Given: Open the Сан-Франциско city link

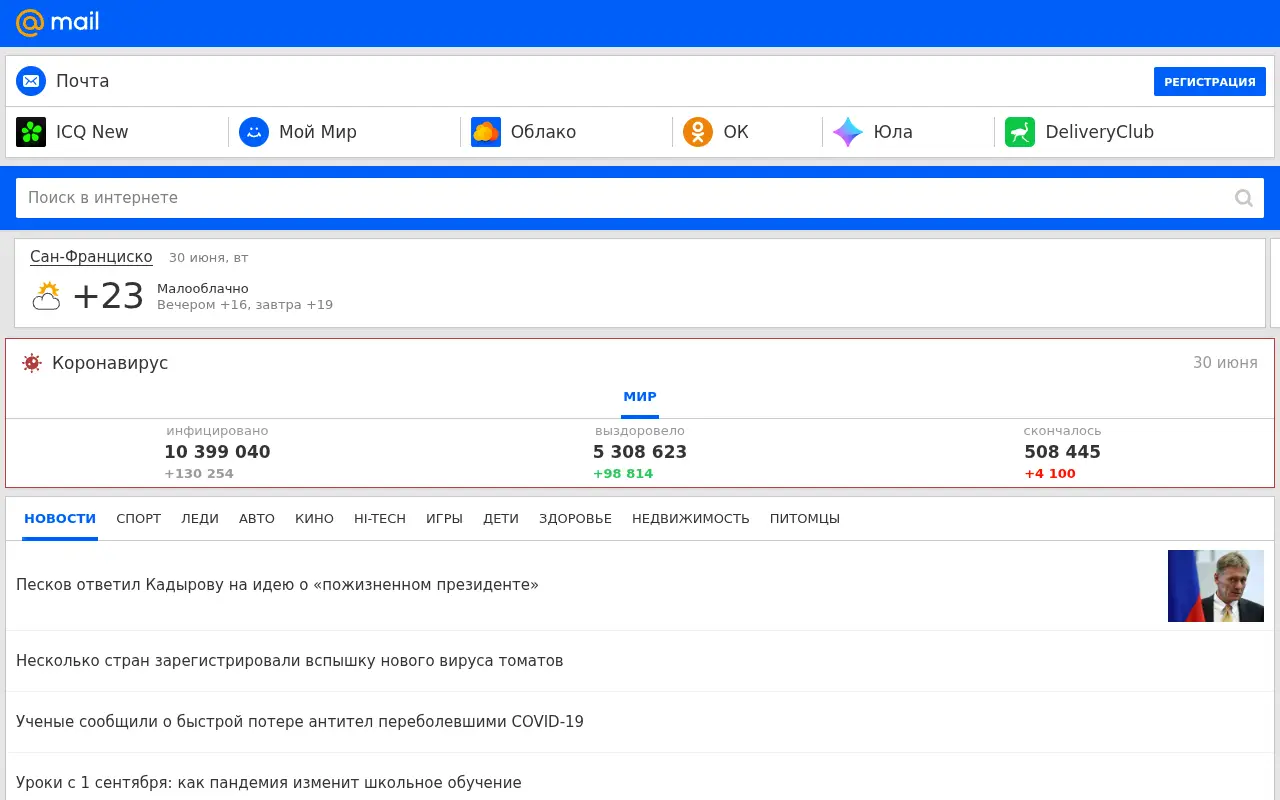Looking at the screenshot, I should click(91, 257).
